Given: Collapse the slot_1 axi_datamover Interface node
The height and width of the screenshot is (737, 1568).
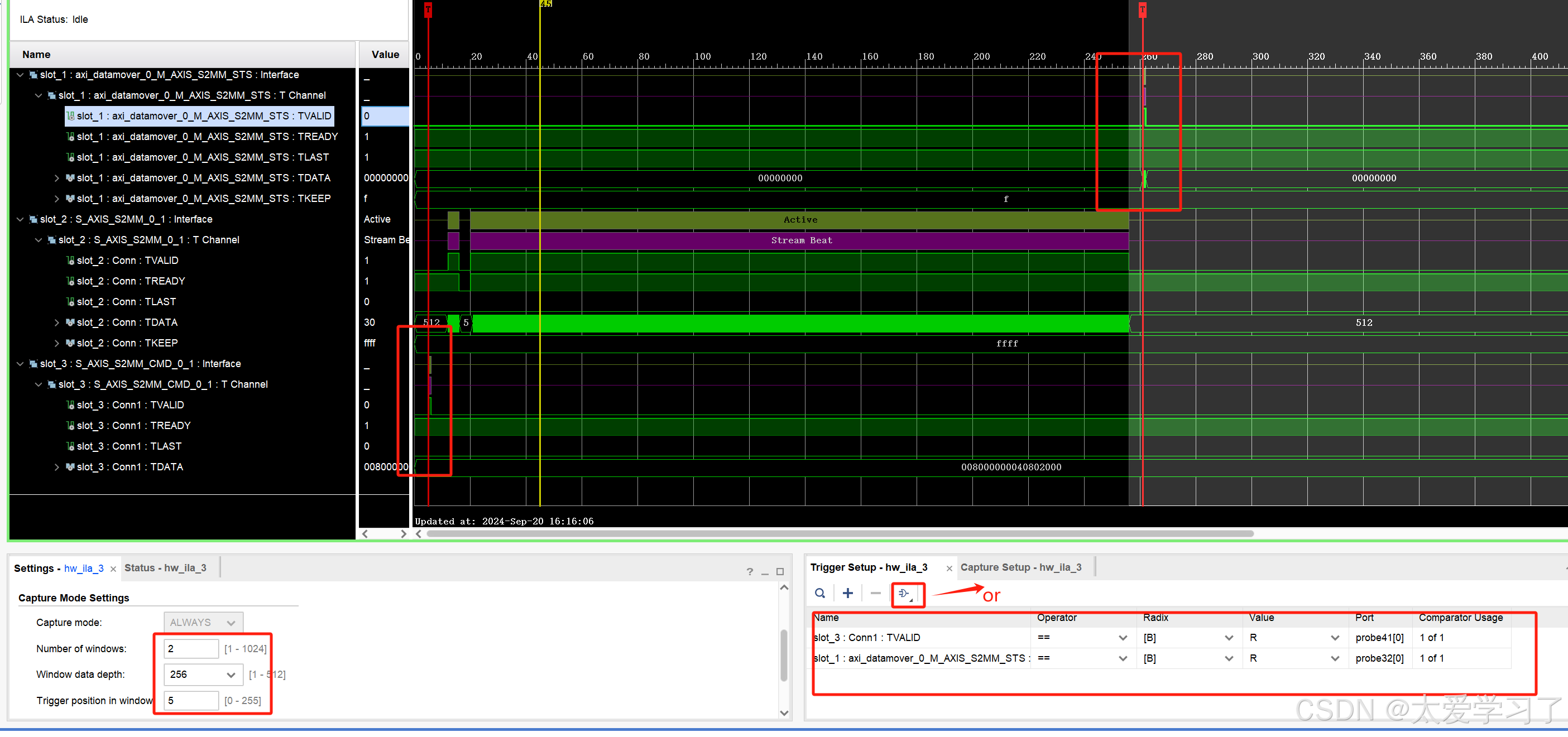Looking at the screenshot, I should tap(20, 74).
